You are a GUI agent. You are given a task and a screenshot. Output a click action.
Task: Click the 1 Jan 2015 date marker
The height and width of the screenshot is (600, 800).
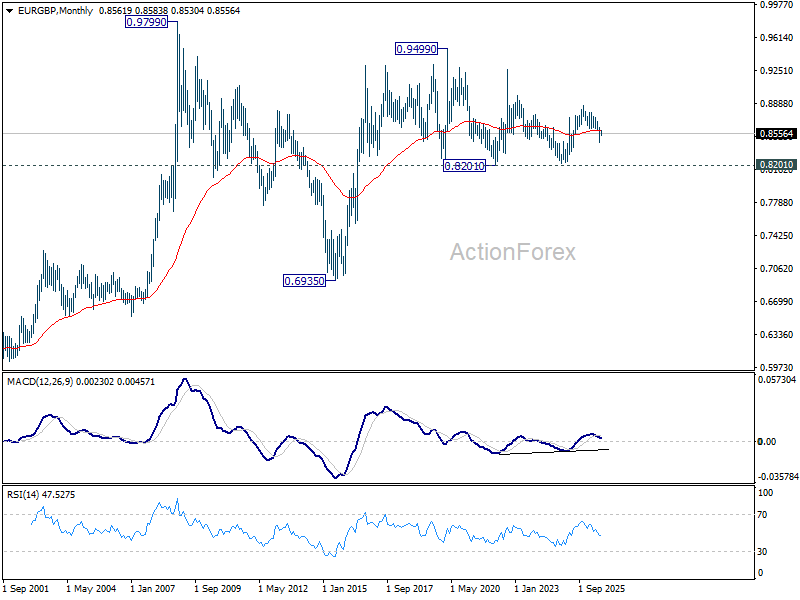(x=345, y=589)
